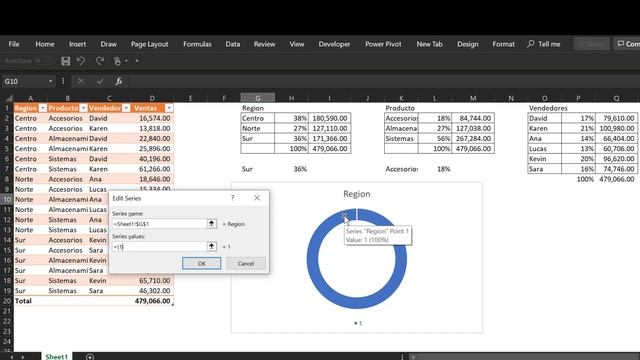The image size is (640, 360).
Task: Click the Redo arrow icon
Action: point(100,61)
